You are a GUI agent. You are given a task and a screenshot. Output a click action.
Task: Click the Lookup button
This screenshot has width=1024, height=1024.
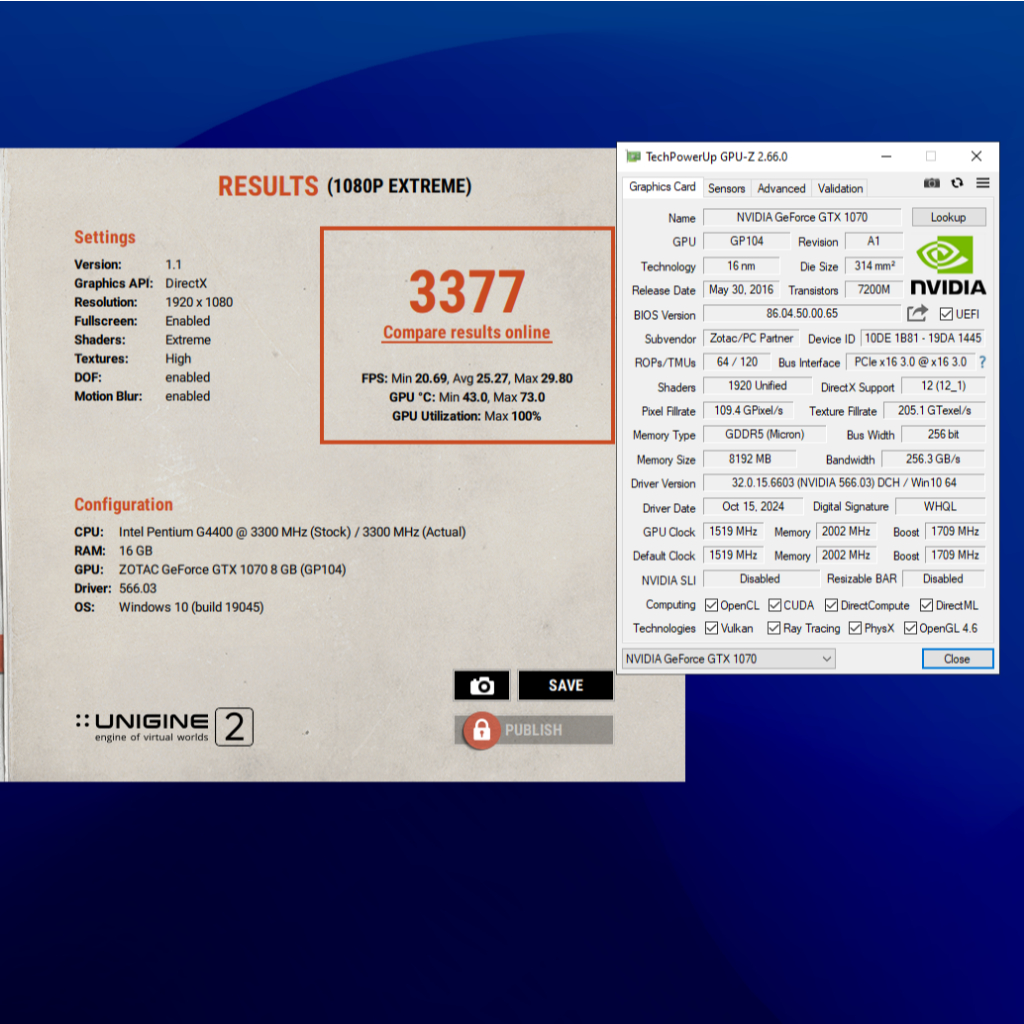click(x=948, y=217)
